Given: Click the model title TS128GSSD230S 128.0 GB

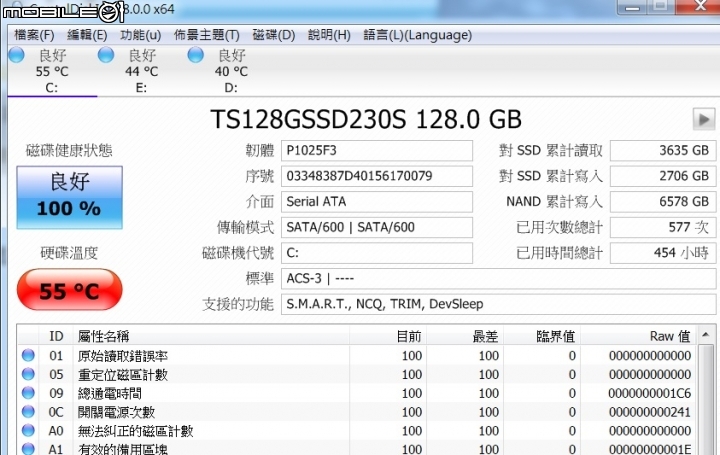Looking at the screenshot, I should [366, 119].
